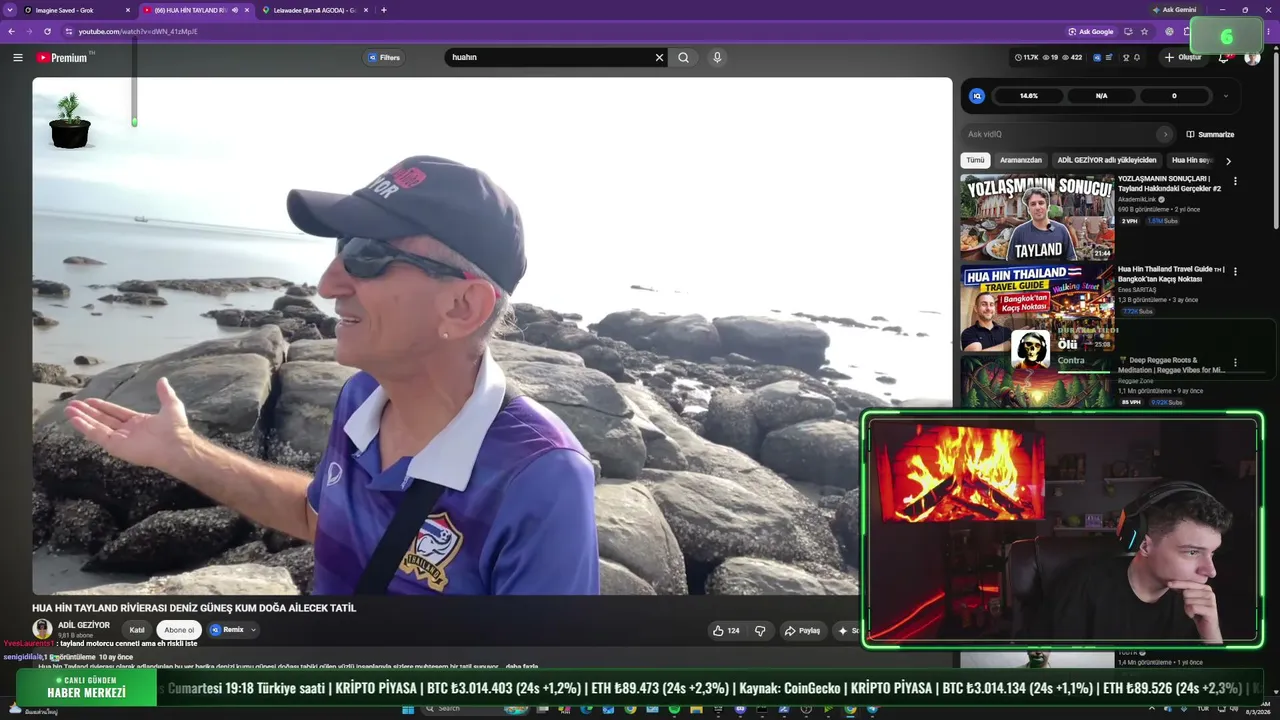Select the ADİL GEZİYOR adlı yükleyiciden chip
1280x720 pixels.
(x=1107, y=160)
